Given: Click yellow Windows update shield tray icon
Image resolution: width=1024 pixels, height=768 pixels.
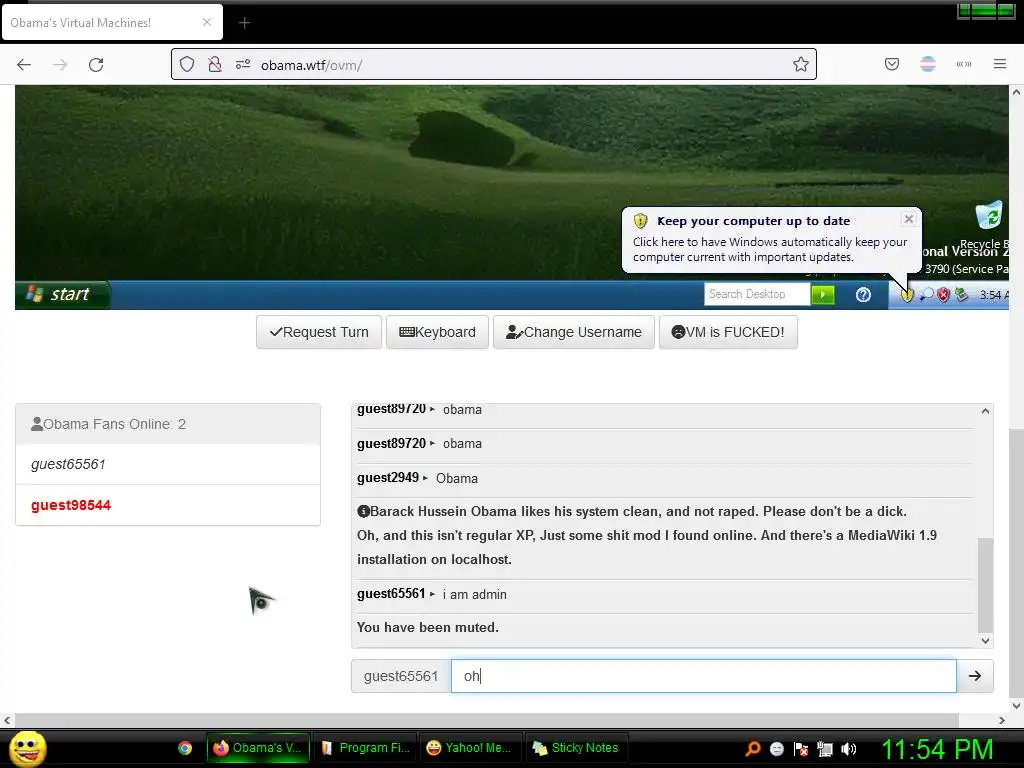Looking at the screenshot, I should (x=906, y=295).
